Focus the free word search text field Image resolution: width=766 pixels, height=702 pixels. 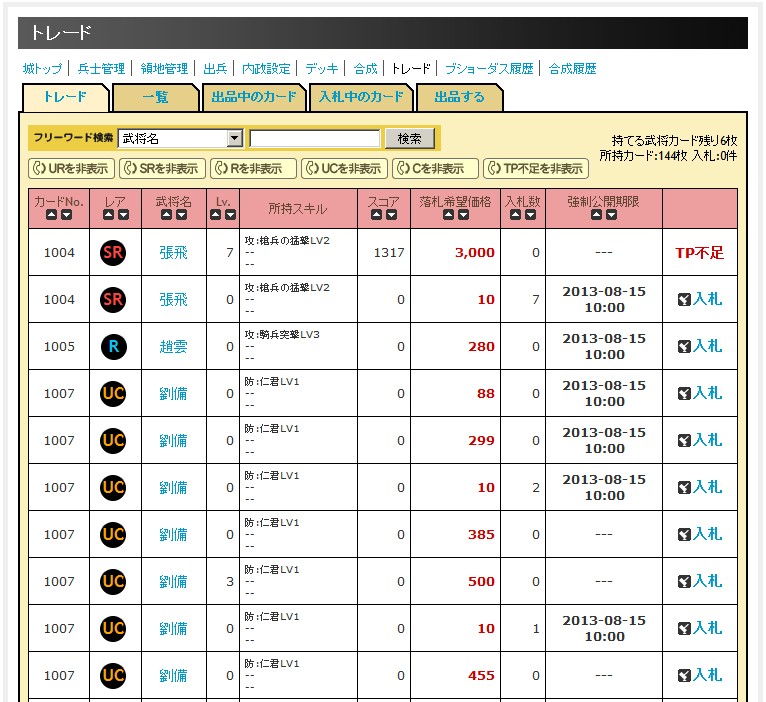pyautogui.click(x=315, y=139)
